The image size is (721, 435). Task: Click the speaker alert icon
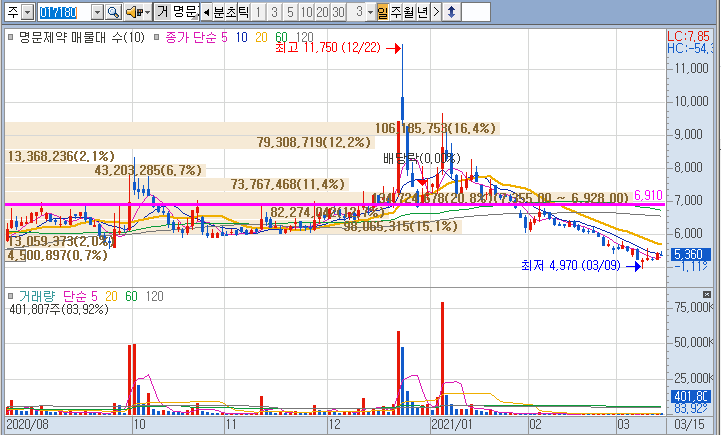(x=134, y=12)
